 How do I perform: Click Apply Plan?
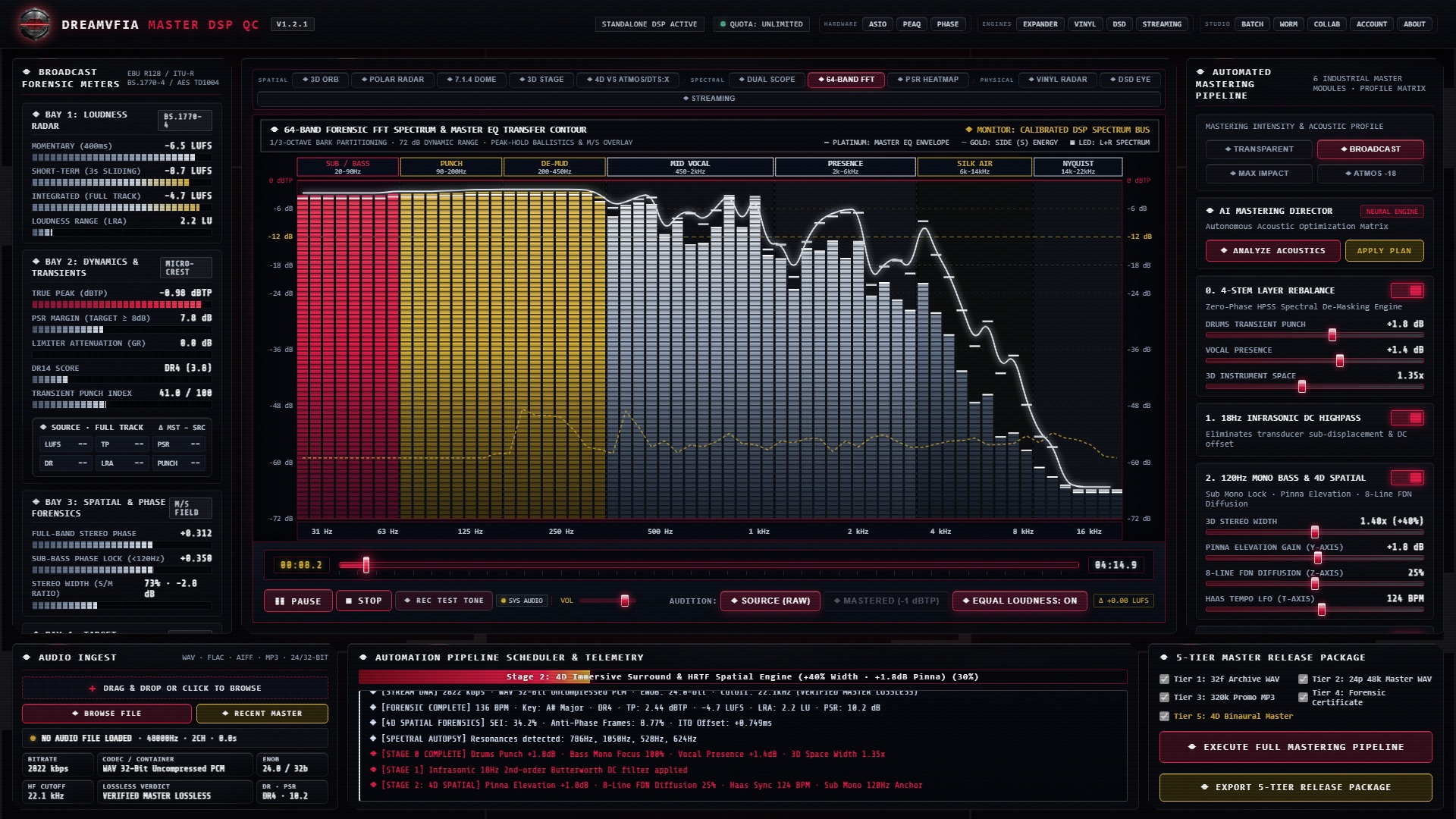coord(1384,251)
